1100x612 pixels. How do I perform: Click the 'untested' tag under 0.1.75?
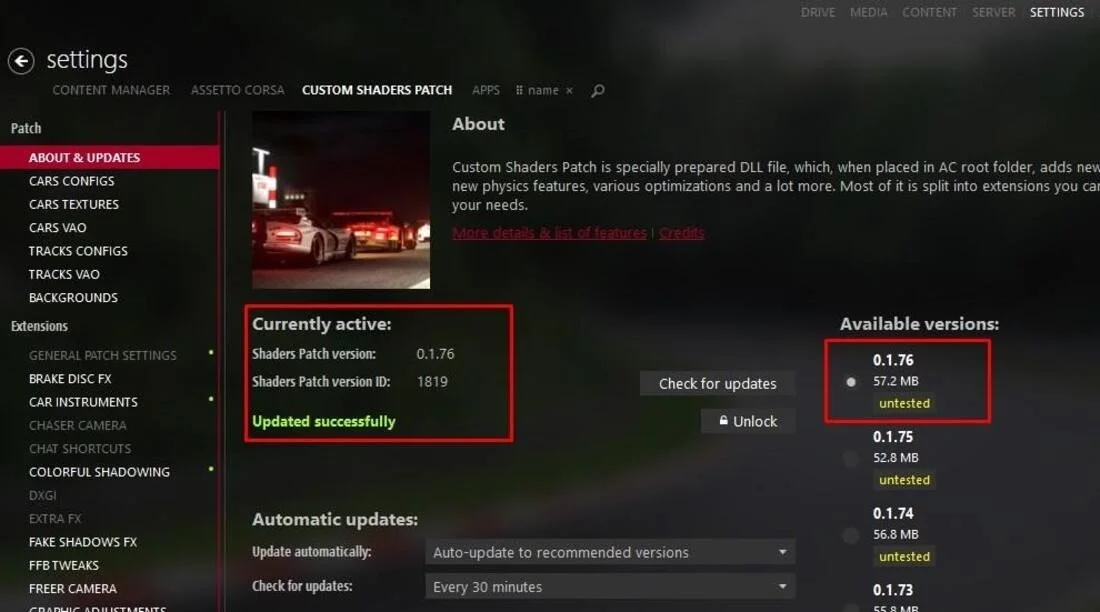point(904,480)
